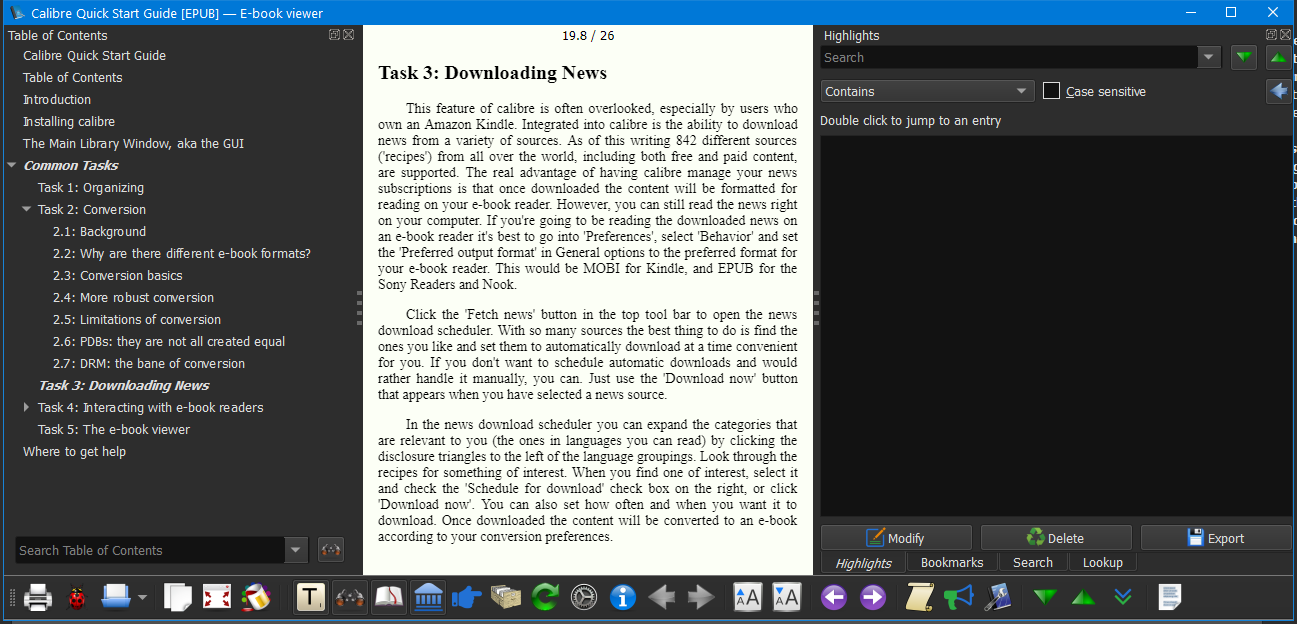Click the Copy pages icon
Screen dimensions: 1297x624
click(x=178, y=598)
